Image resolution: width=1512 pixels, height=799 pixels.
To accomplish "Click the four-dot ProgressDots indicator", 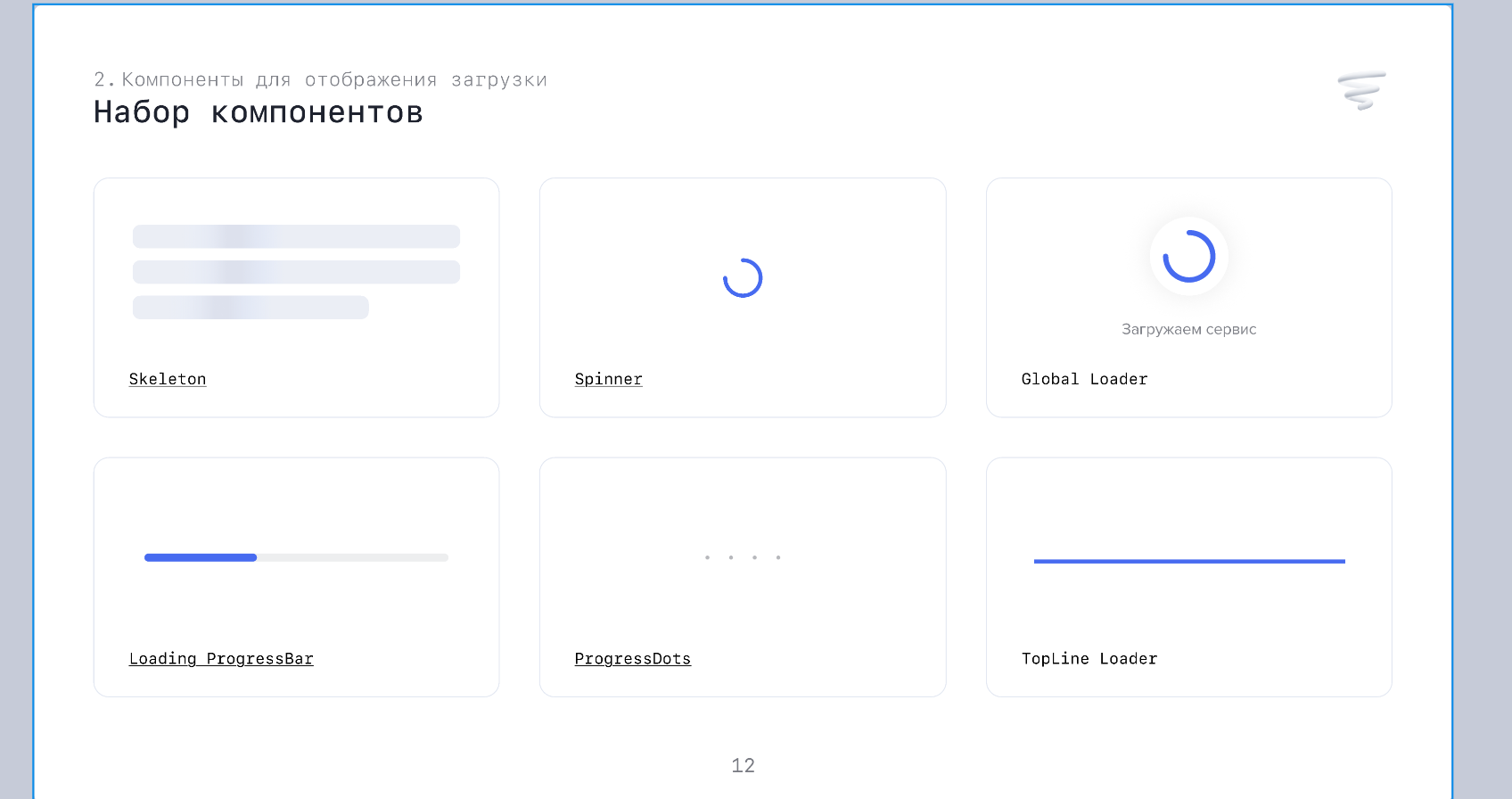I will click(x=743, y=557).
